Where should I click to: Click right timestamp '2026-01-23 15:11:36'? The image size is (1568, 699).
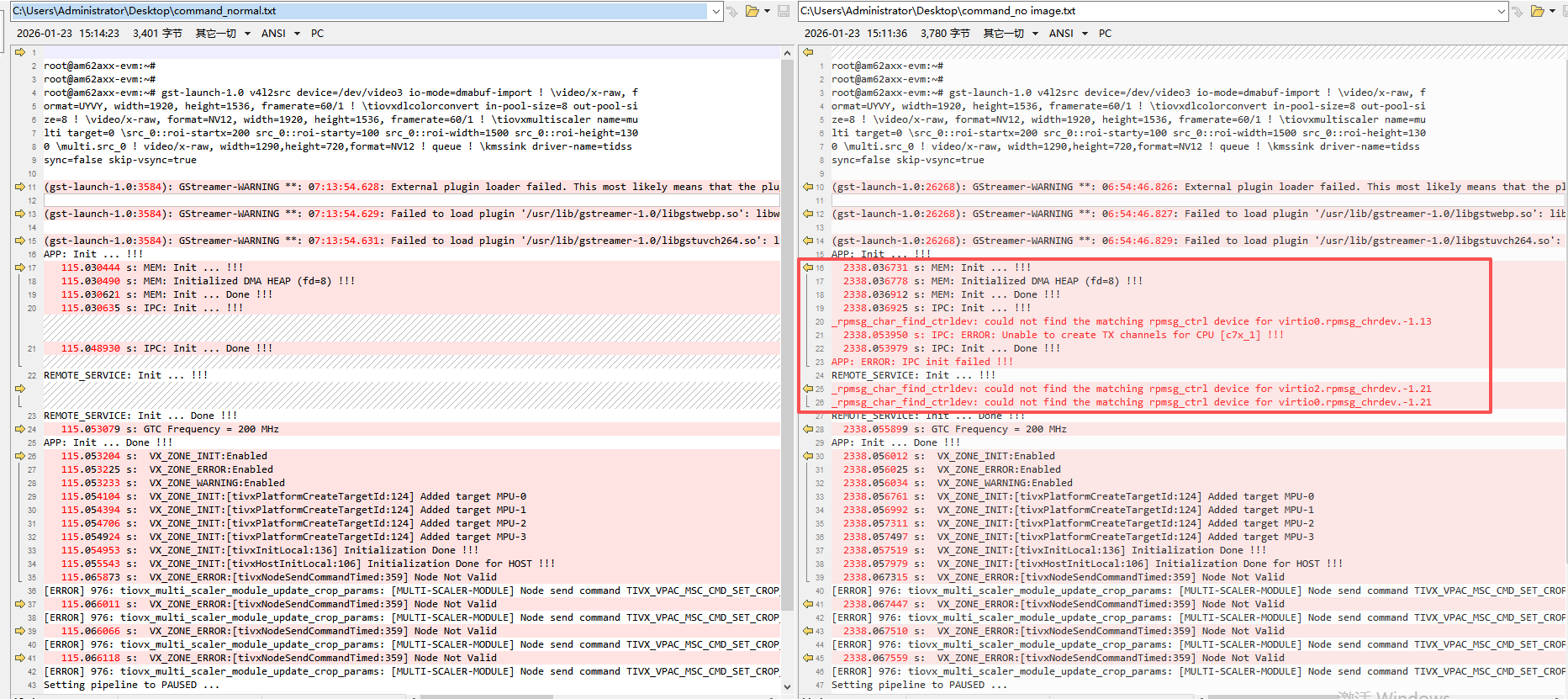(856, 34)
